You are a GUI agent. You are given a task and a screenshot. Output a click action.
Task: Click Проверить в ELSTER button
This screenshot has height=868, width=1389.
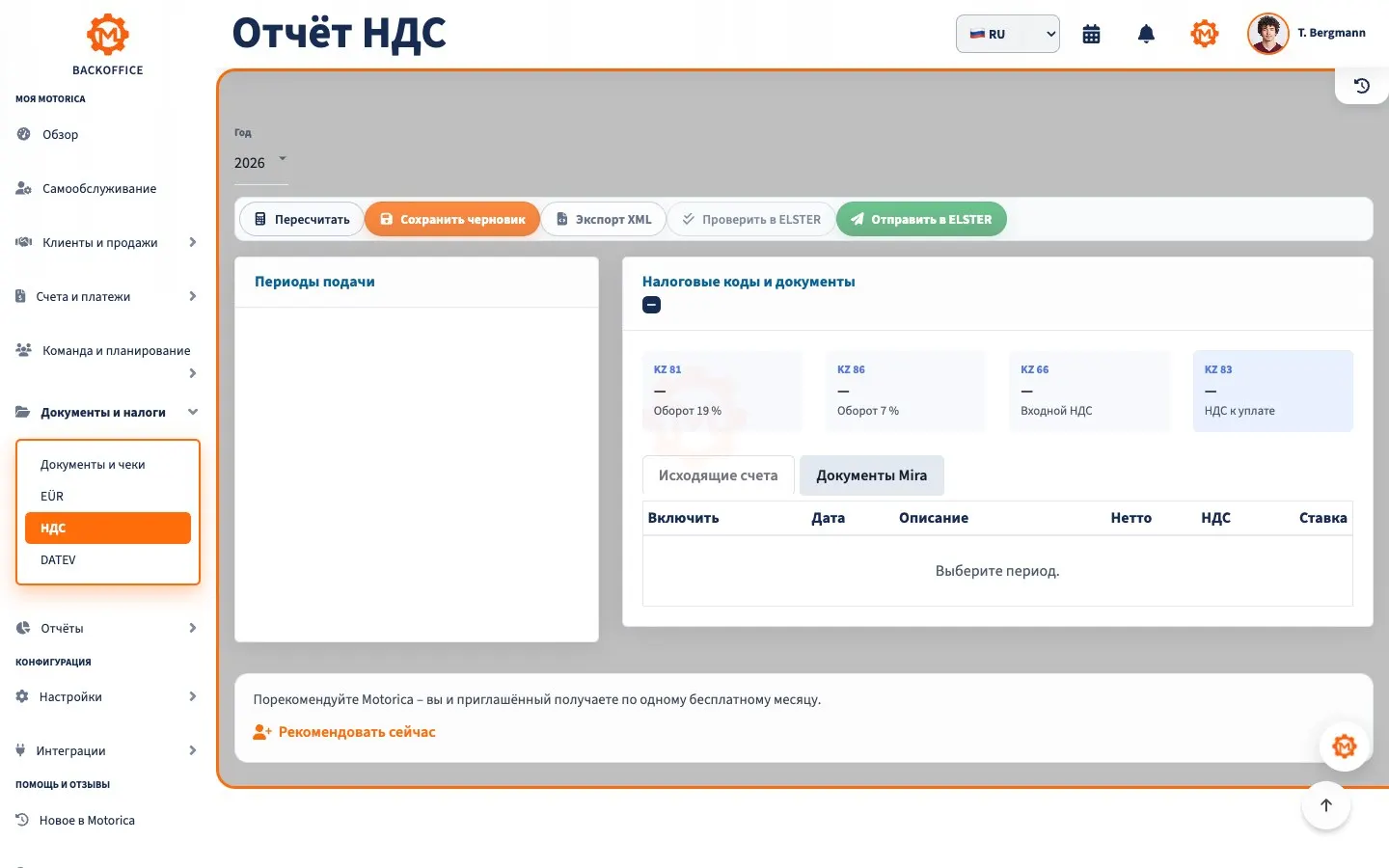click(x=750, y=219)
